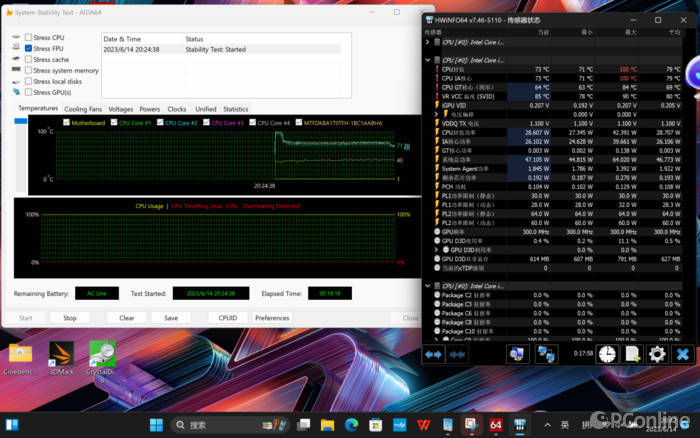The height and width of the screenshot is (438, 700).
Task: Click the HWiNFO monitor with magnifier icon
Action: [x=517, y=355]
